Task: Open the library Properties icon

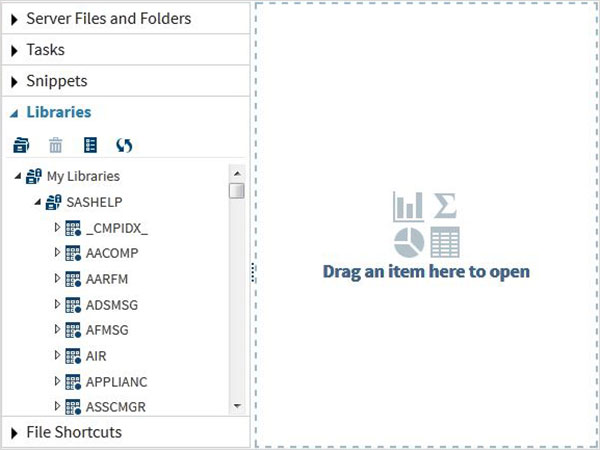Action: point(90,145)
